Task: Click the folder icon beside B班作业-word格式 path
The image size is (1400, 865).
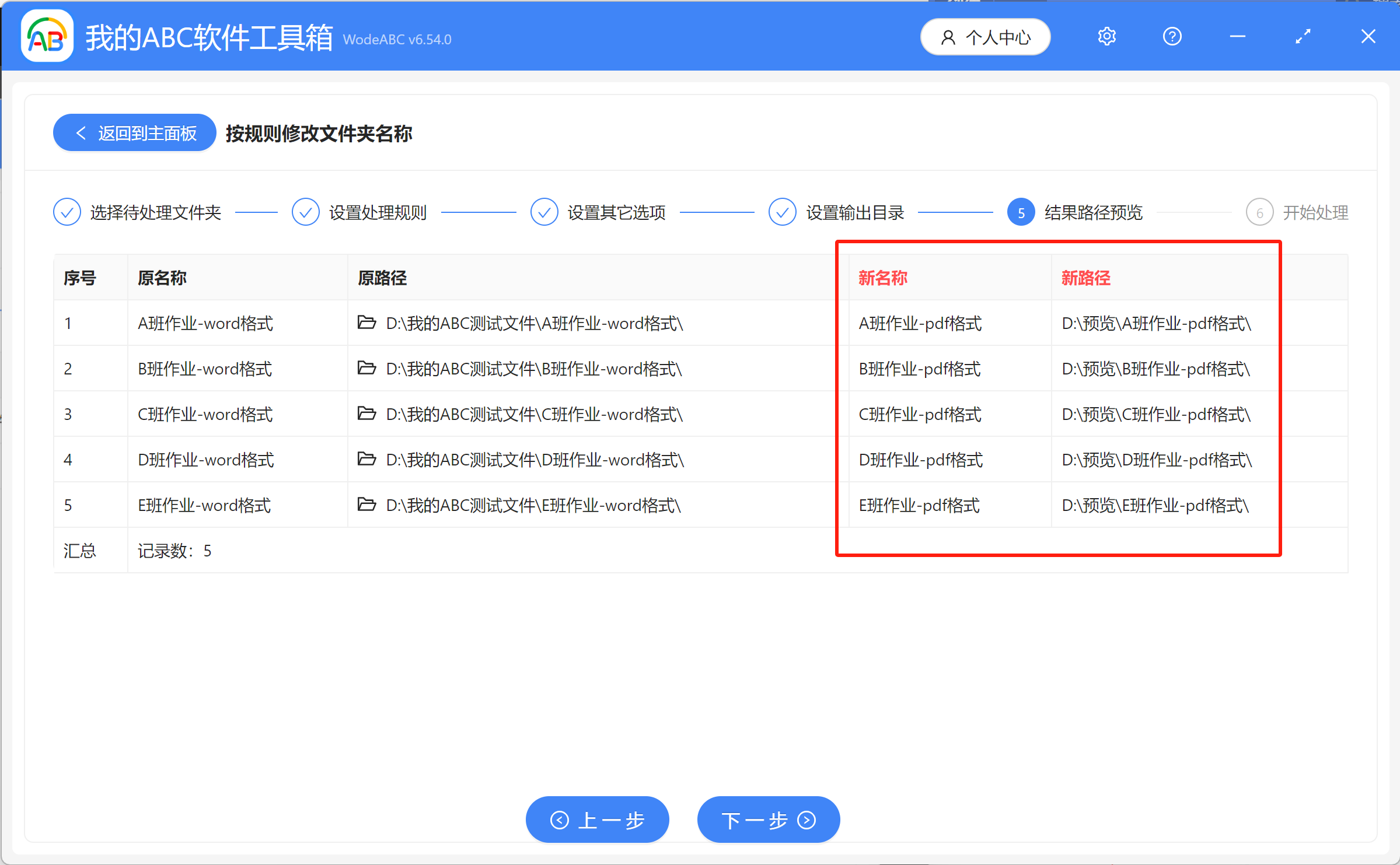Action: pyautogui.click(x=366, y=368)
